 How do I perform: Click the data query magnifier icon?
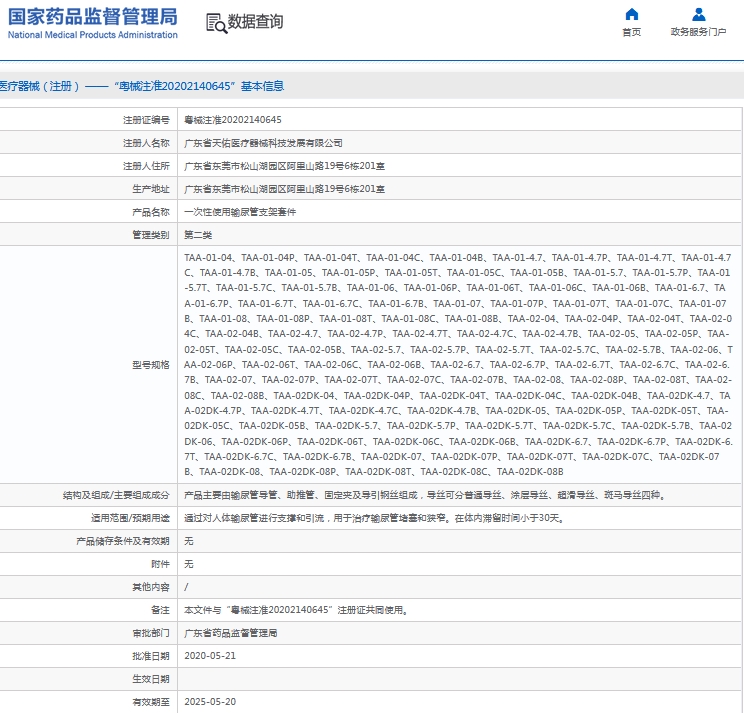[x=216, y=23]
